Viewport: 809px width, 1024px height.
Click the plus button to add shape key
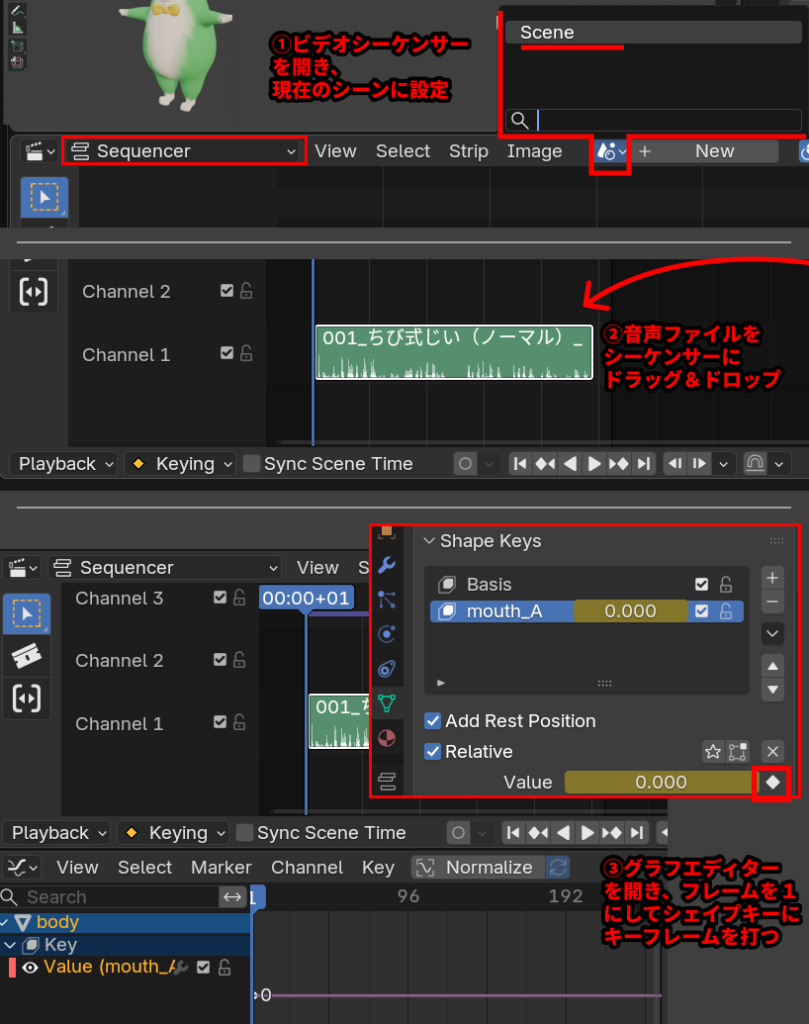tap(772, 578)
